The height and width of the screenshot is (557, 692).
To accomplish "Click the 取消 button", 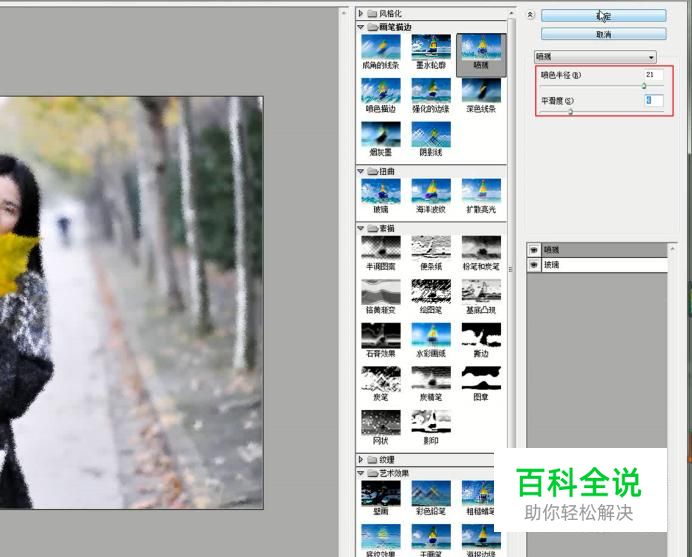I will pyautogui.click(x=603, y=34).
